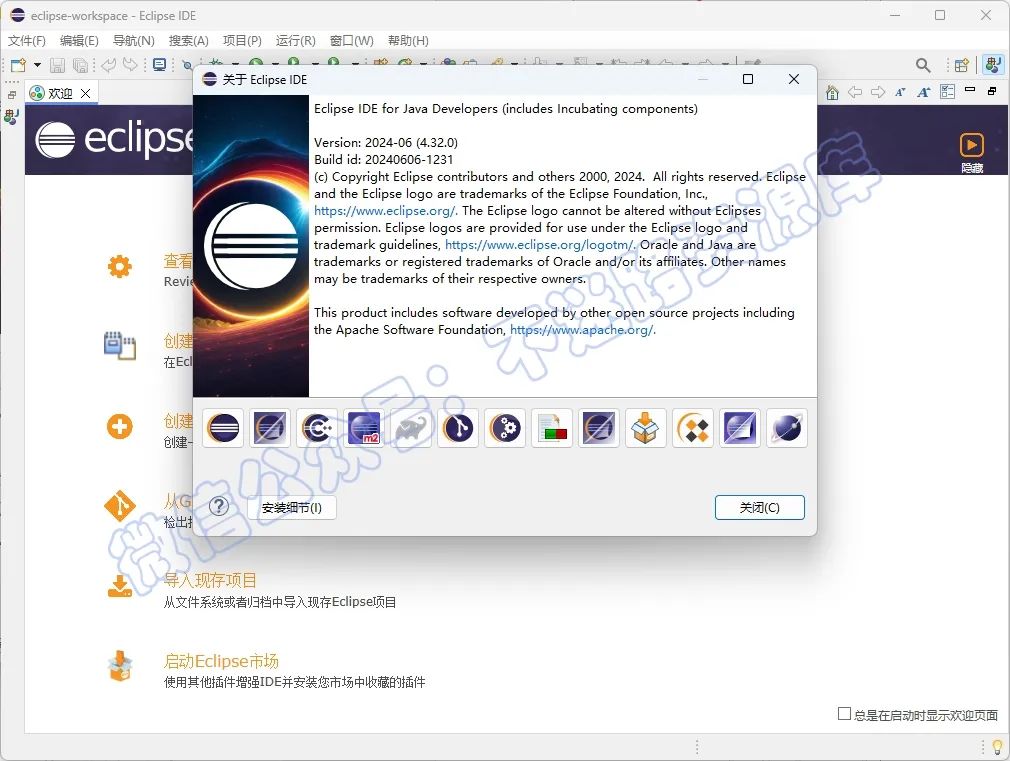
Task: Close the 欢迎 tab
Action: (x=86, y=93)
